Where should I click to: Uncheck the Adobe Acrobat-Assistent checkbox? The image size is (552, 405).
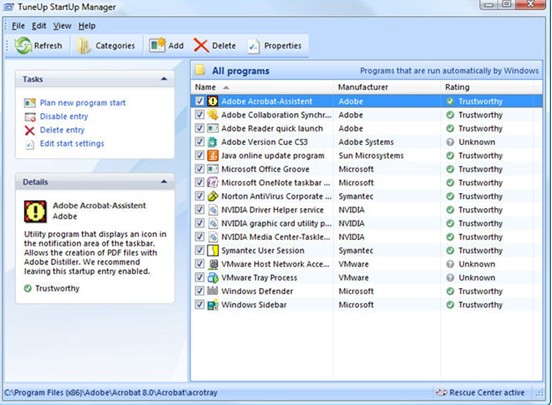point(200,101)
